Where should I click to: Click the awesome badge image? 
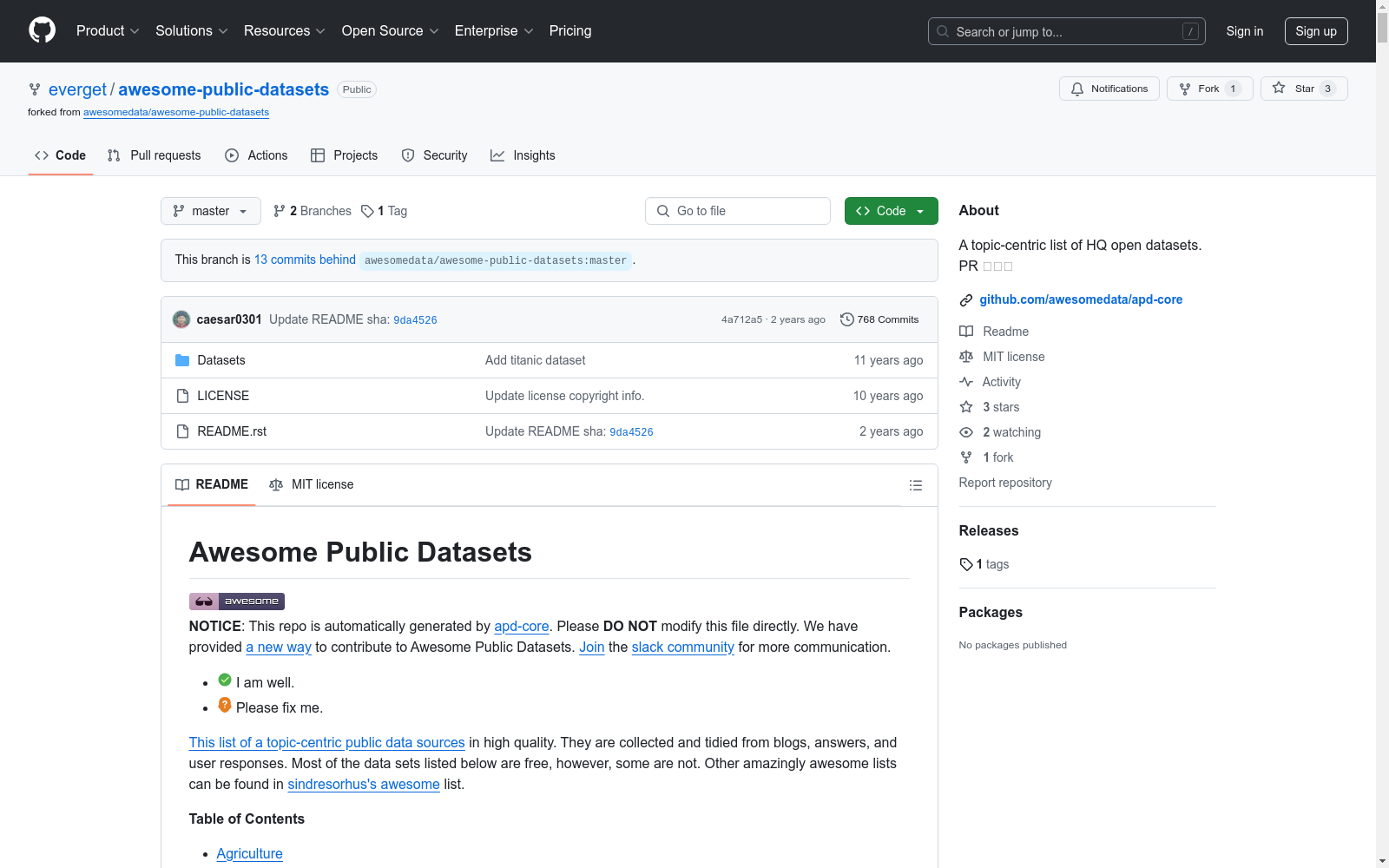pos(237,601)
